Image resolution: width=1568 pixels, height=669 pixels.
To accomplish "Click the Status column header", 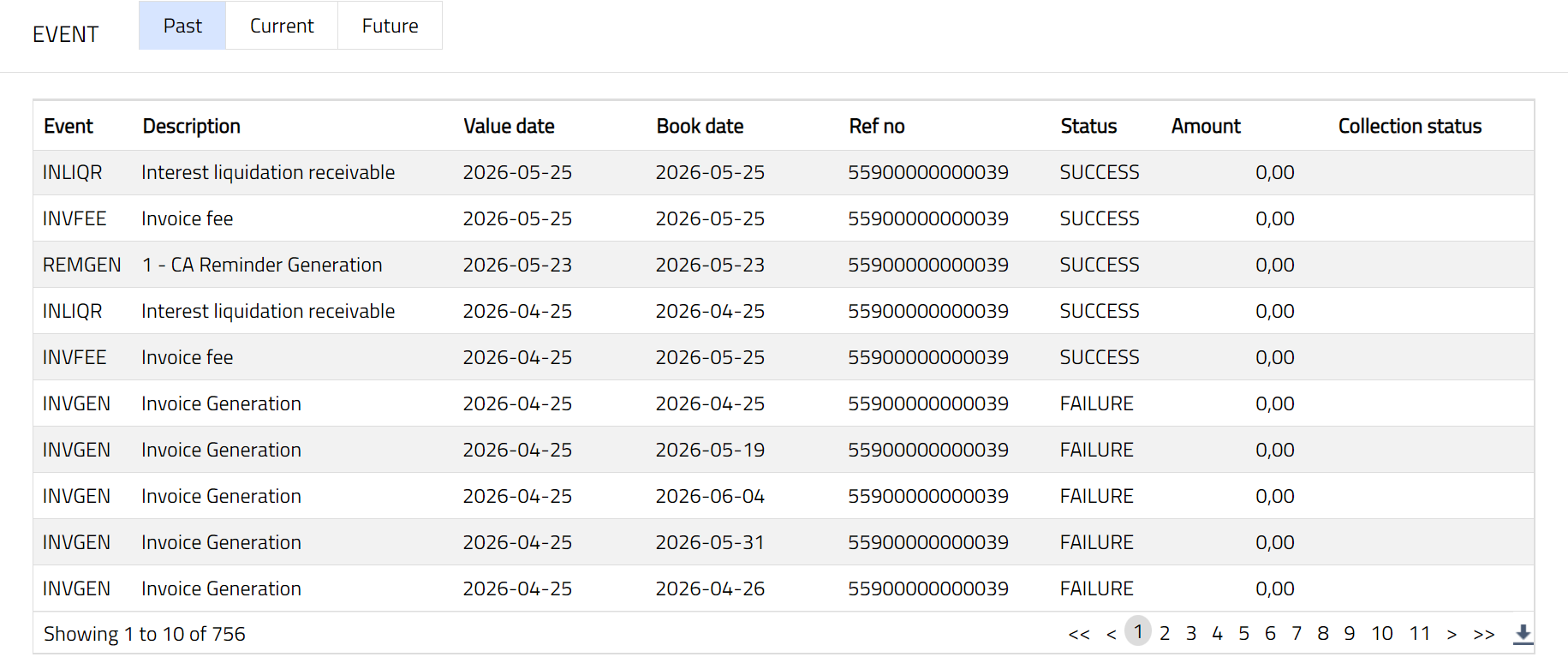I will point(1088,126).
